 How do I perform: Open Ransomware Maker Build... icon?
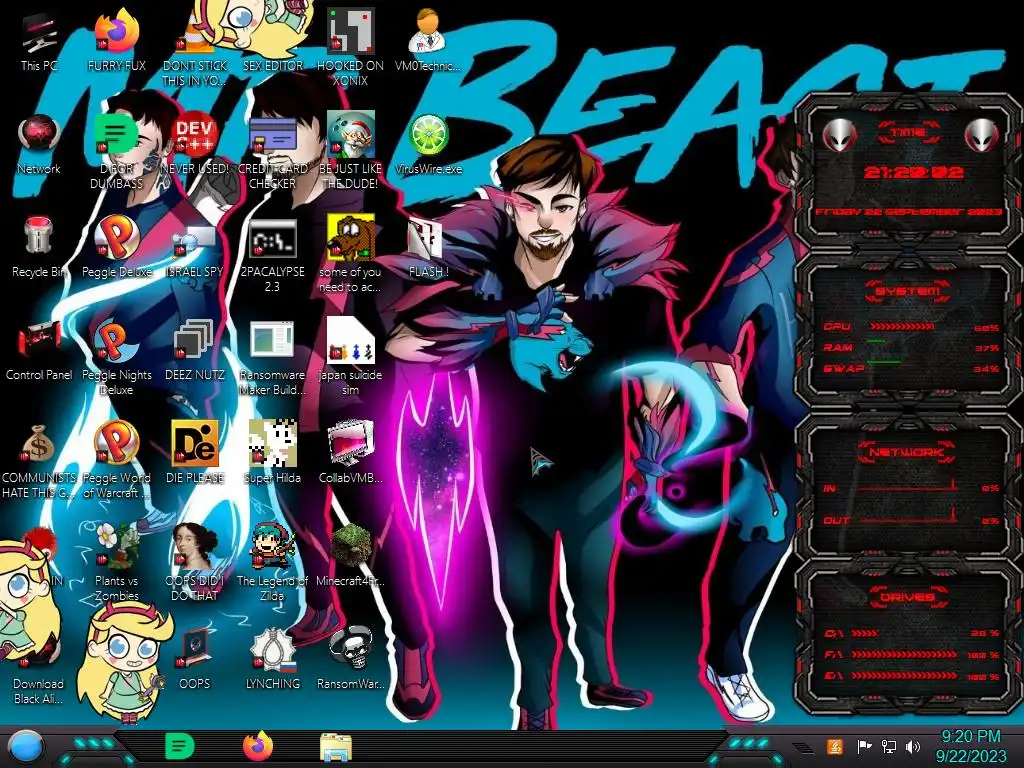[x=272, y=359]
